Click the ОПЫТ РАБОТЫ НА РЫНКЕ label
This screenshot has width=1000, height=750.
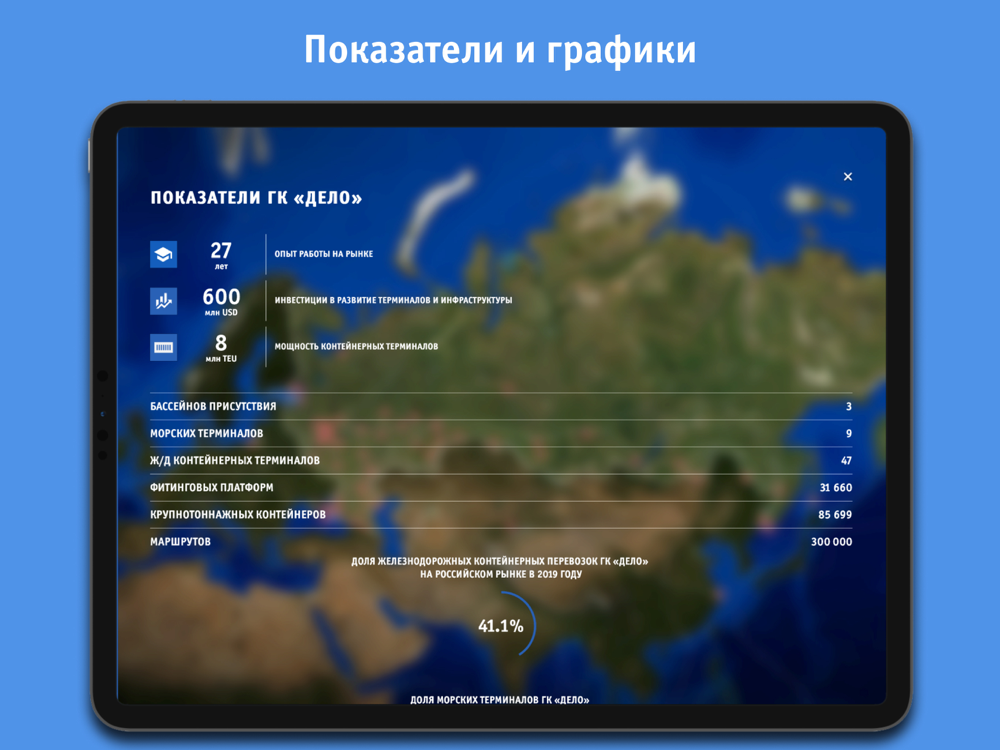(x=324, y=254)
